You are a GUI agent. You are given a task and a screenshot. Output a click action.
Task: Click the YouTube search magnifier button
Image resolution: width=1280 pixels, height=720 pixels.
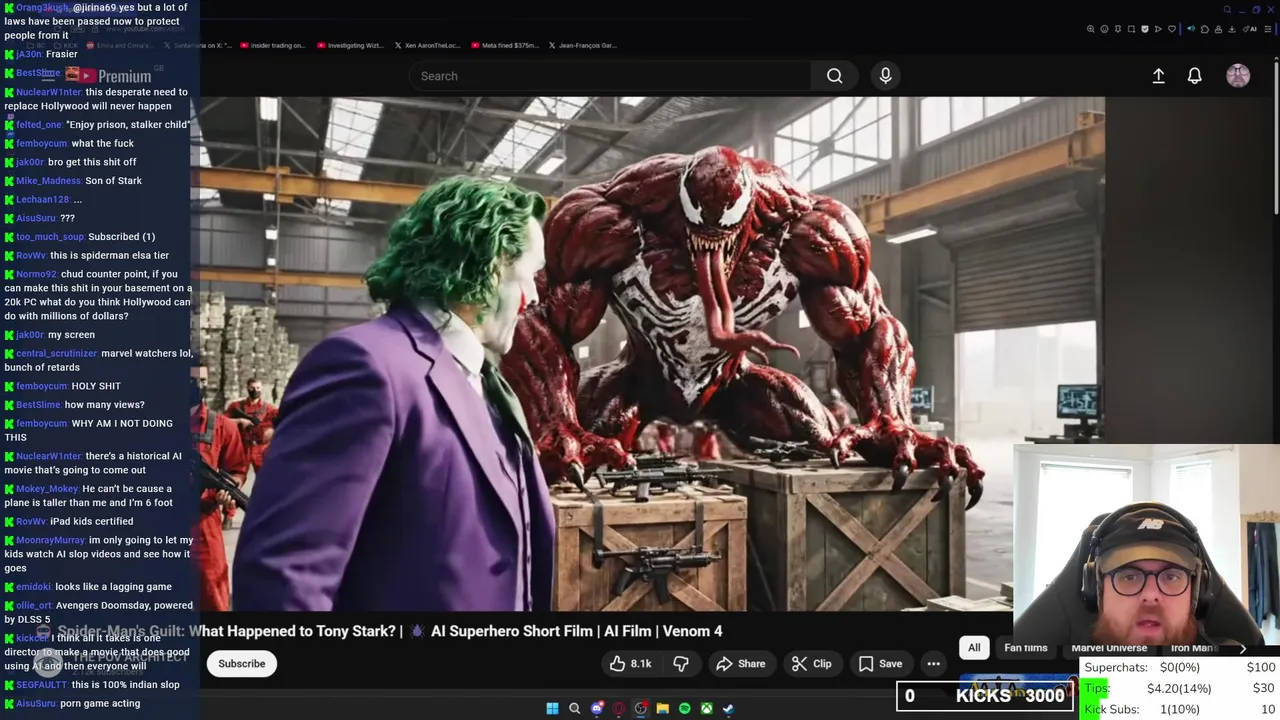tap(834, 76)
